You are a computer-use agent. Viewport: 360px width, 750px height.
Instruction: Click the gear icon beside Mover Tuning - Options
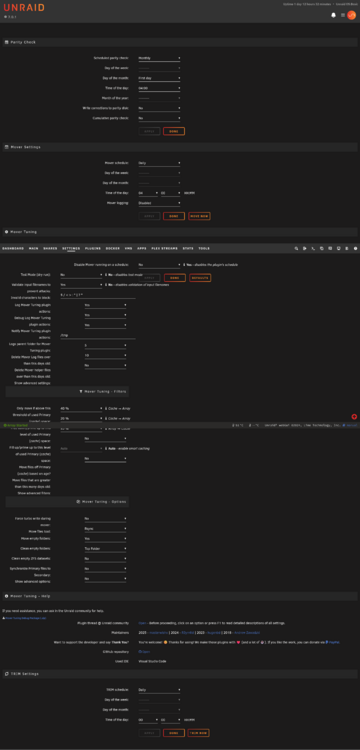[78, 502]
